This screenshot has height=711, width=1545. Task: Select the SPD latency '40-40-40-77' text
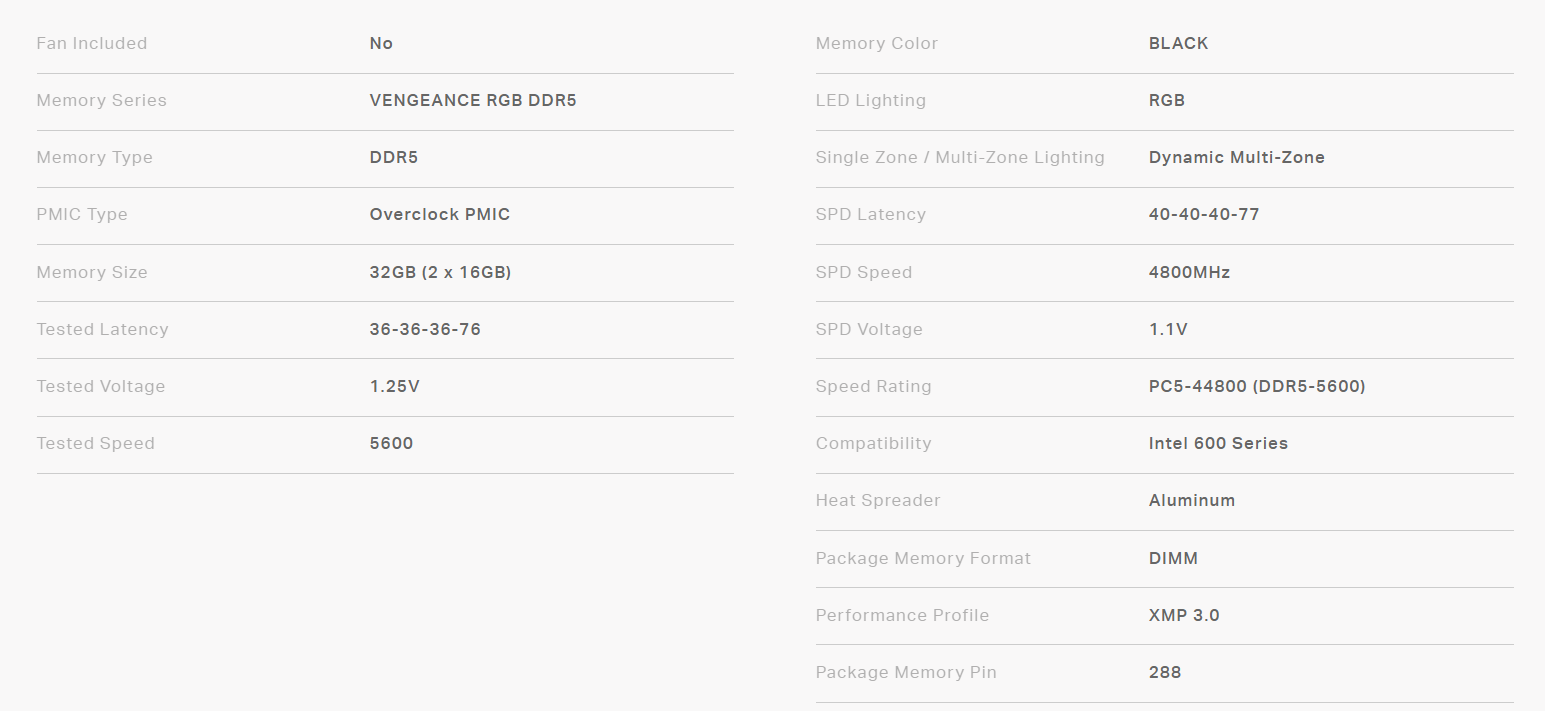click(1204, 214)
